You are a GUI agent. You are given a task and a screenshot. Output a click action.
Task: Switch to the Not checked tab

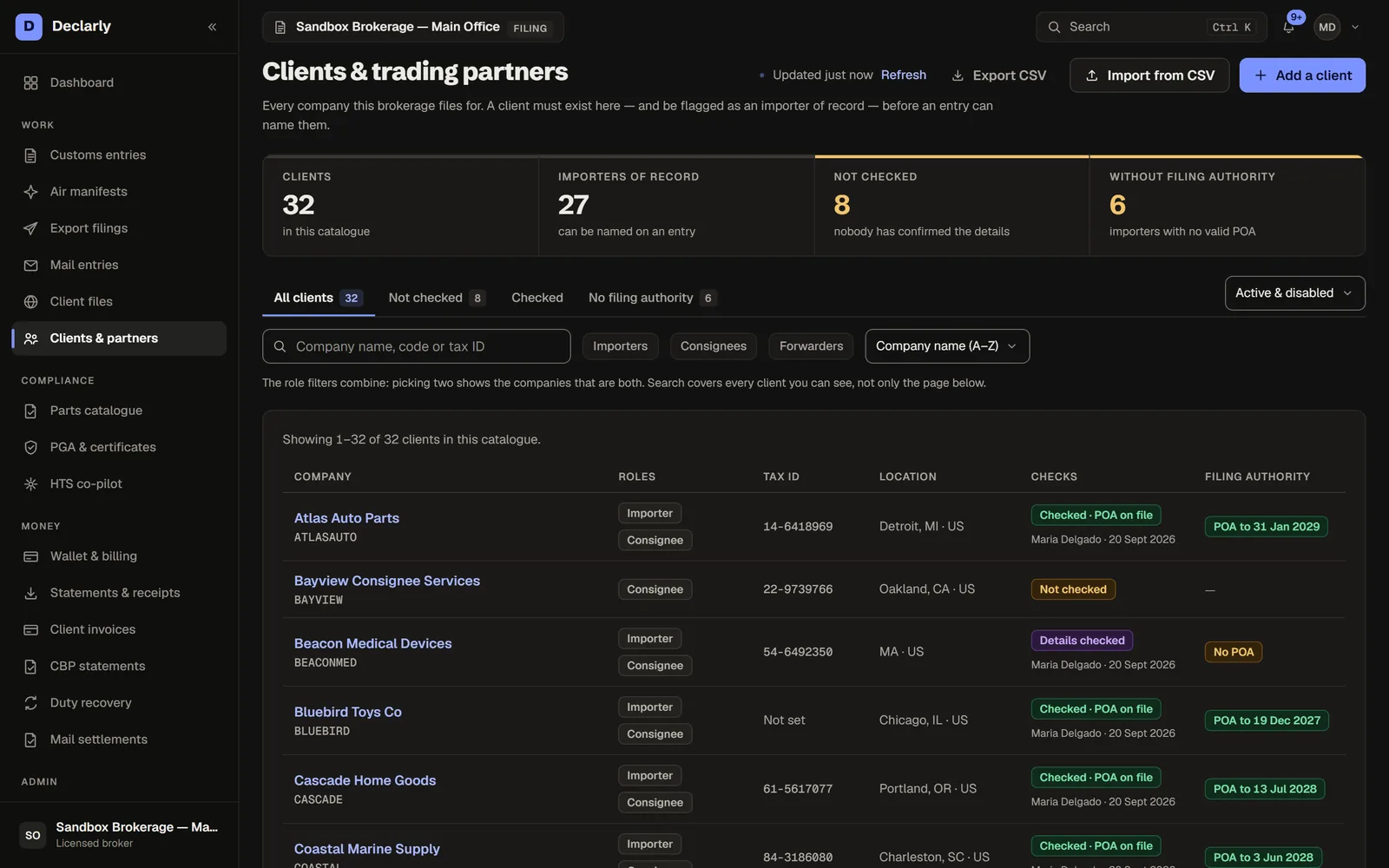tap(437, 298)
